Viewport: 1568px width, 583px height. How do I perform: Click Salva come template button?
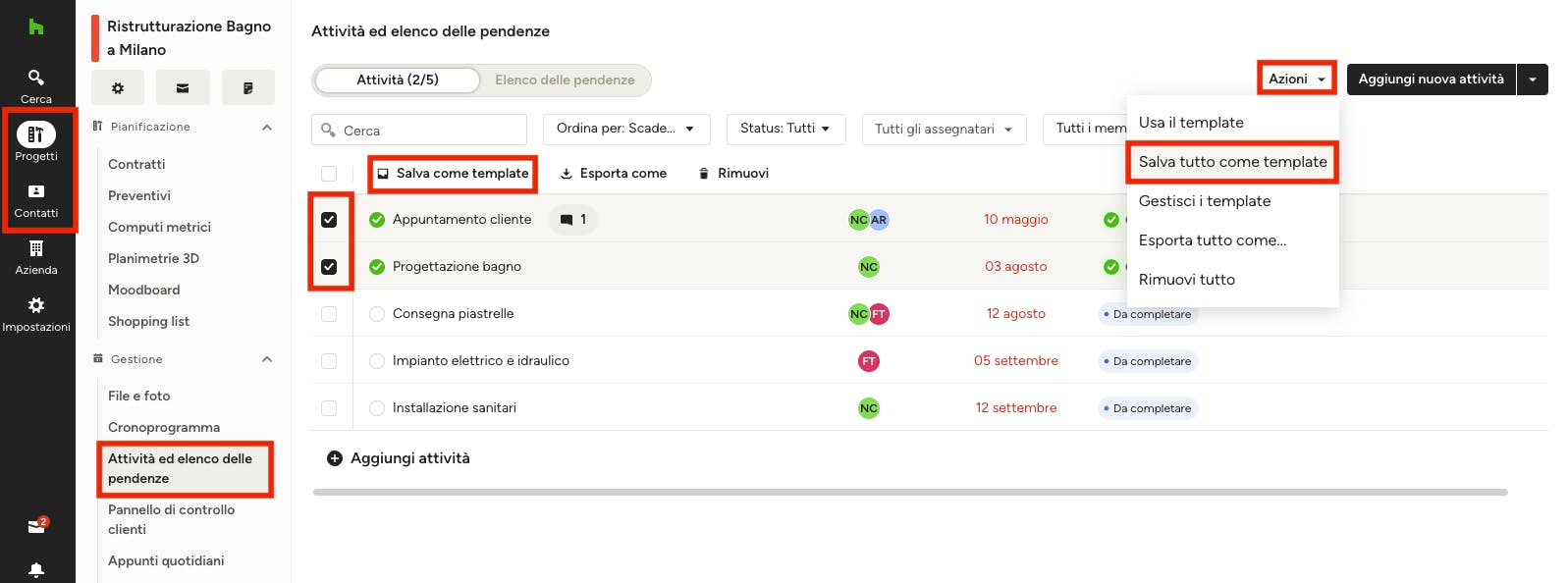(x=453, y=174)
